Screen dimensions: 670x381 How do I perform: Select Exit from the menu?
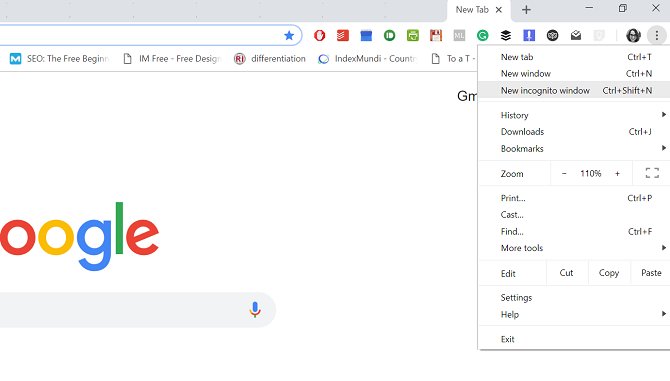[574, 339]
